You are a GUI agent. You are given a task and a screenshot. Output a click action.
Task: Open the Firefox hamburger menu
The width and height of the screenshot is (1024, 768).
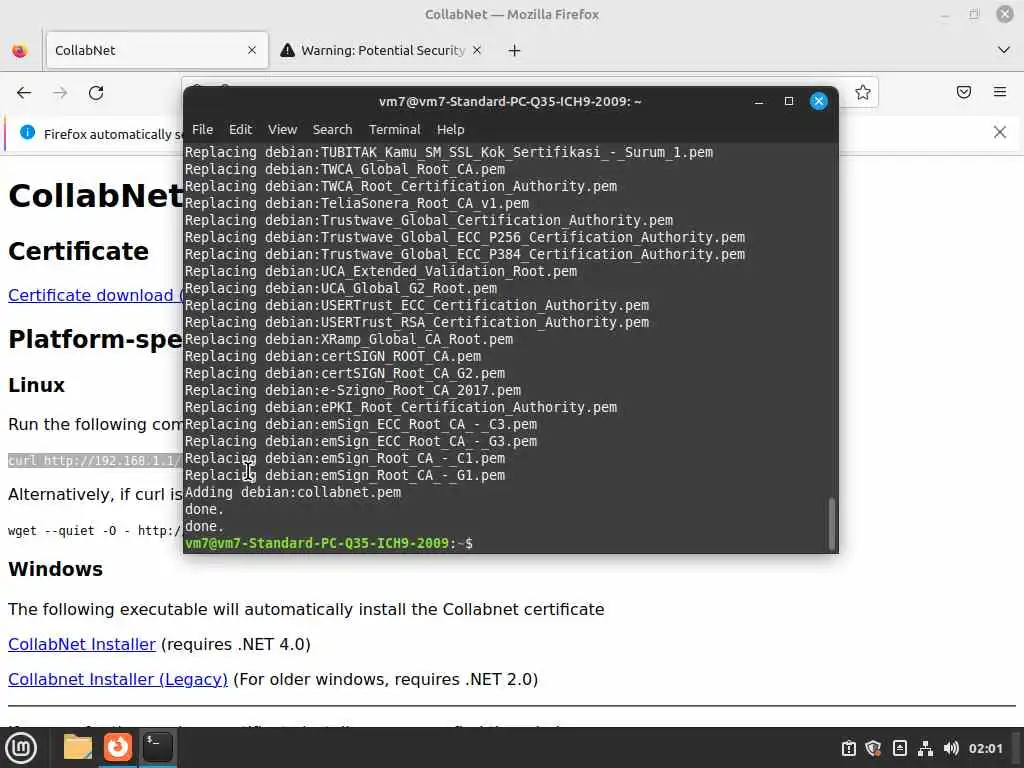click(x=1000, y=92)
